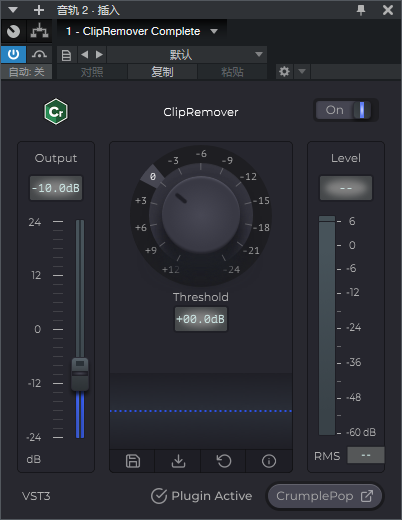Image resolution: width=402 pixels, height=520 pixels.
Task: Click the -24 mark on Threshold dial
Action: pos(232,269)
